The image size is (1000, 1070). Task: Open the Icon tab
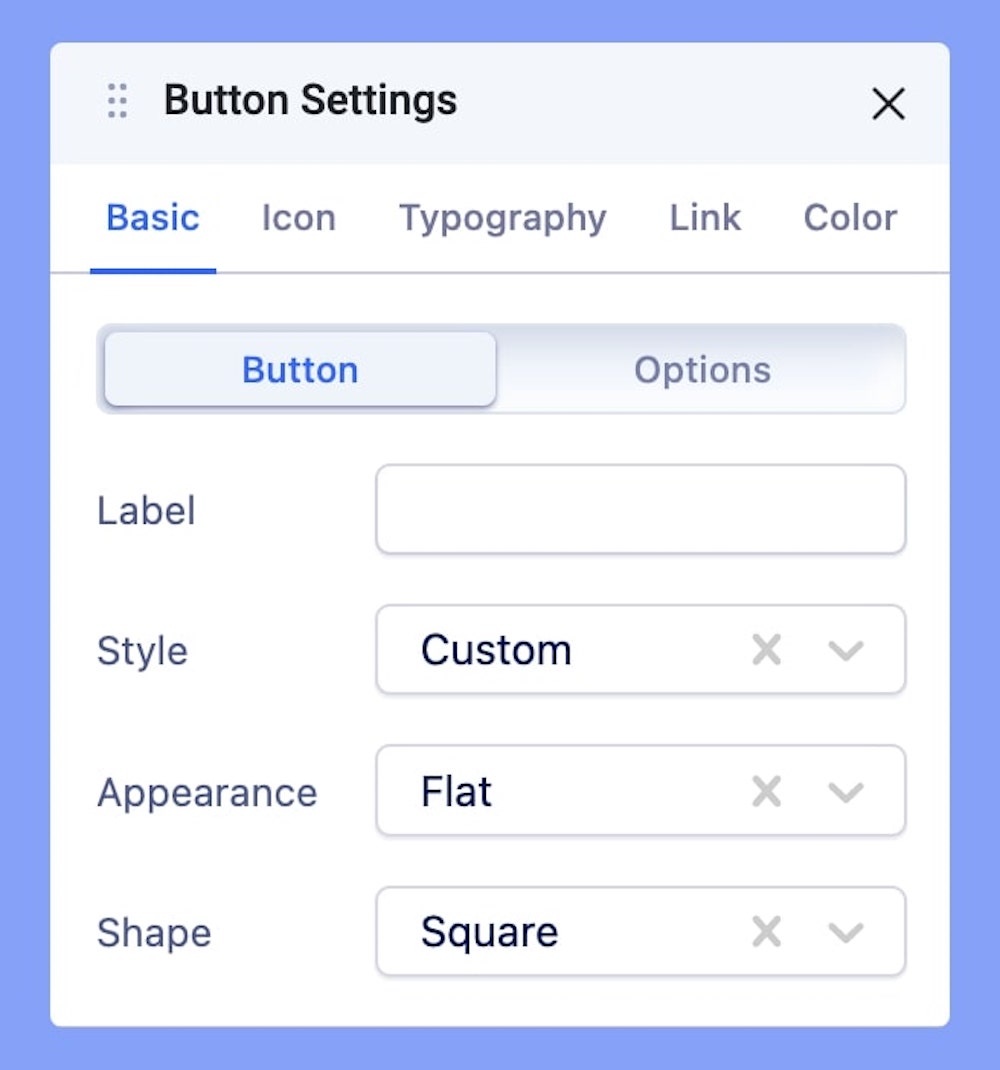298,218
